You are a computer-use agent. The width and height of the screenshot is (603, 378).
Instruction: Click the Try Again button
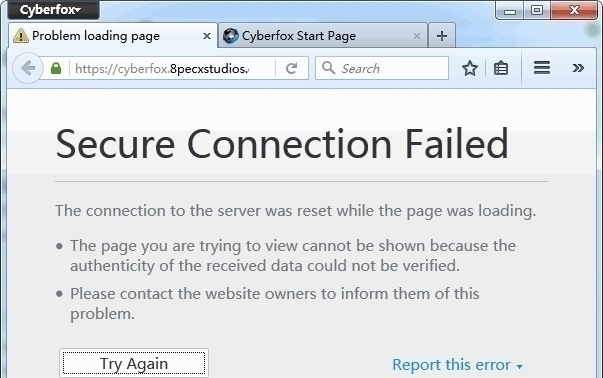pyautogui.click(x=134, y=363)
